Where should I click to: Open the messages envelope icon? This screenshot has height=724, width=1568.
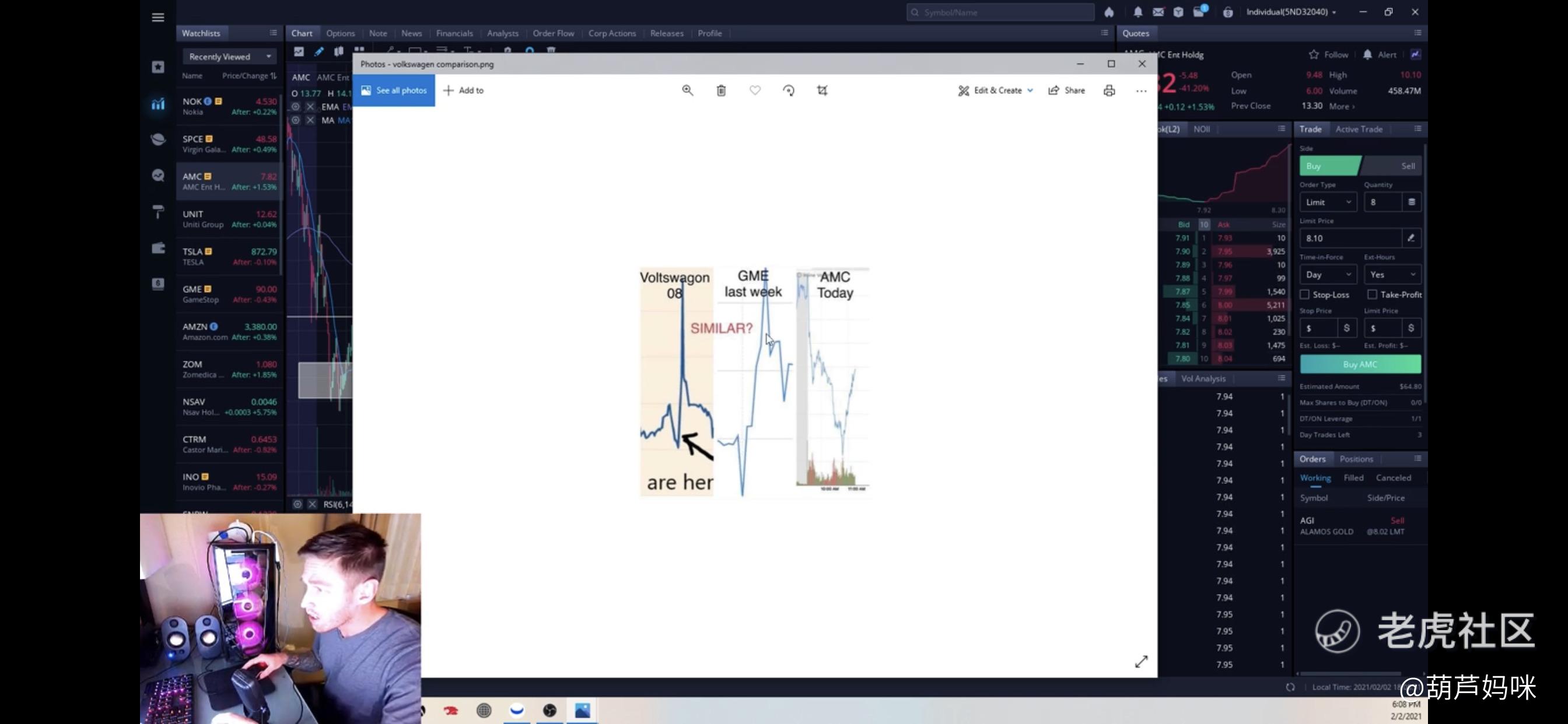pyautogui.click(x=1158, y=12)
